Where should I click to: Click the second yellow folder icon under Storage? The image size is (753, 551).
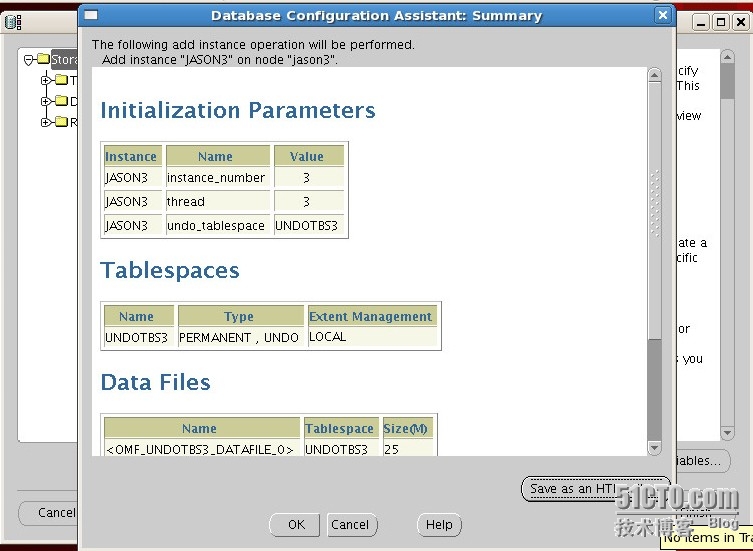[x=61, y=100]
